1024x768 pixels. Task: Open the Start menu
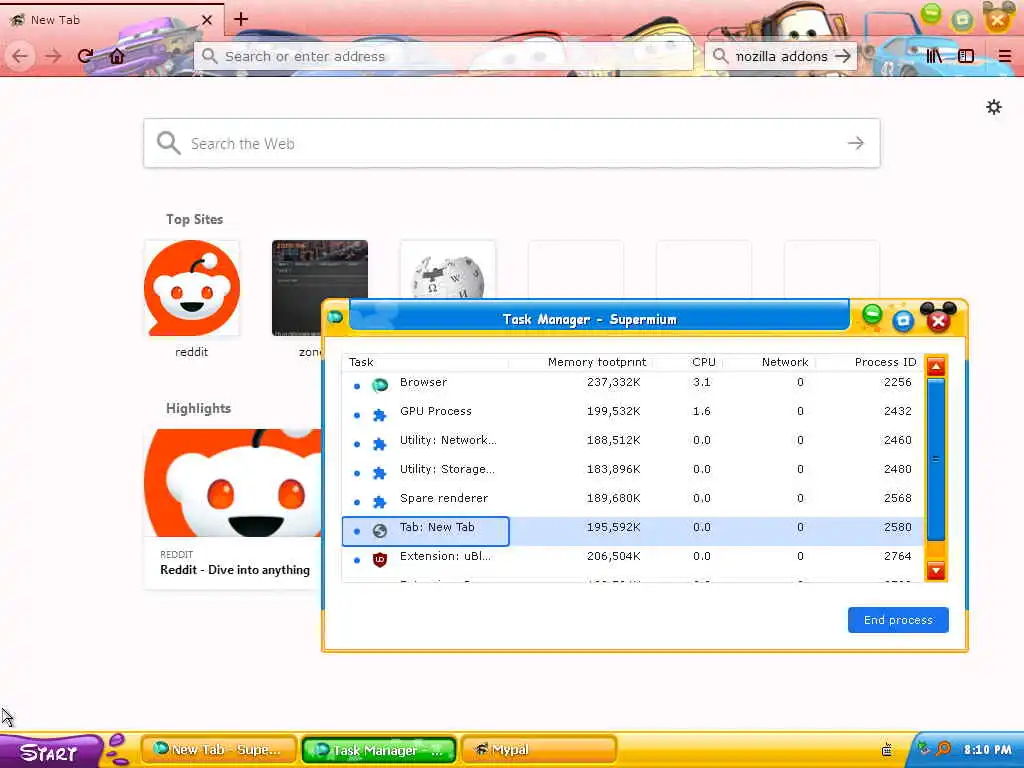click(x=50, y=752)
